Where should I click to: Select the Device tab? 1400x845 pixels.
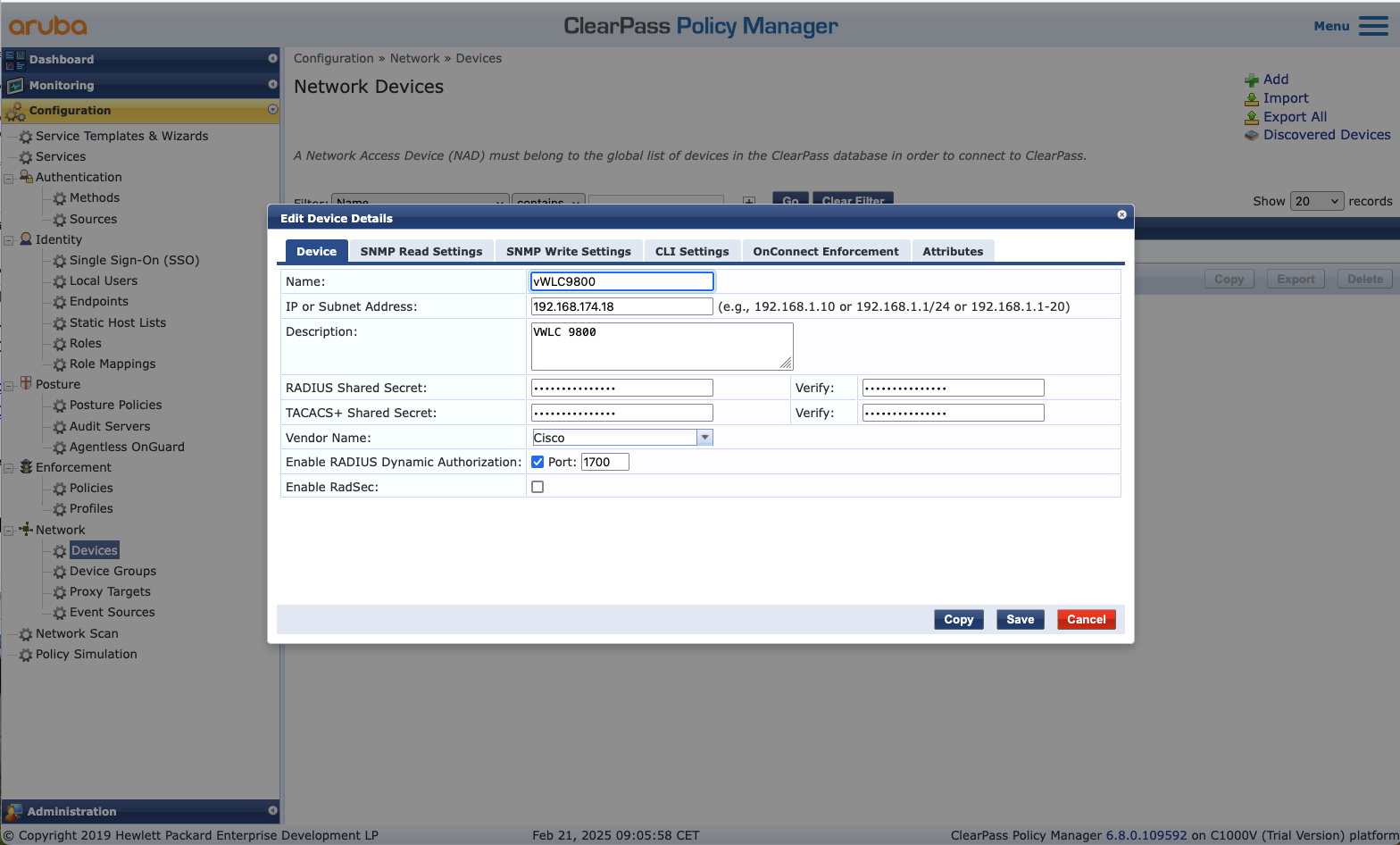point(317,251)
